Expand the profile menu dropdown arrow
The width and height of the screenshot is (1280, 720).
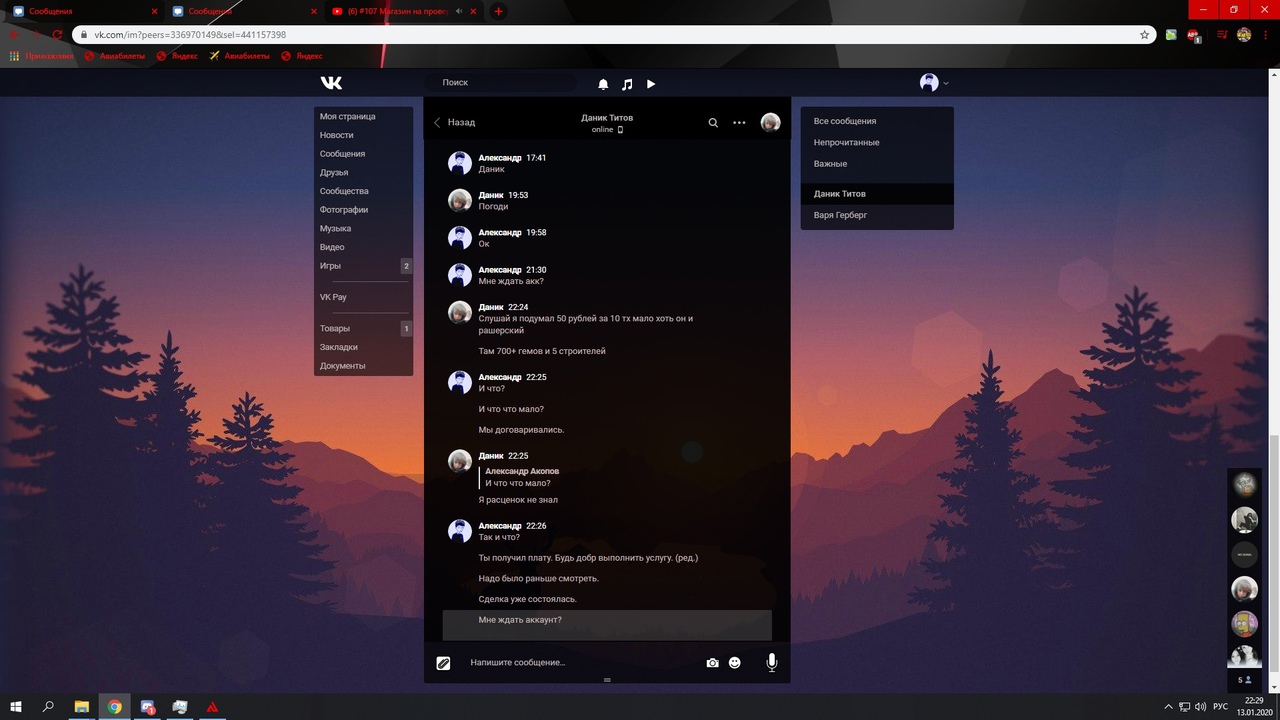tap(946, 84)
